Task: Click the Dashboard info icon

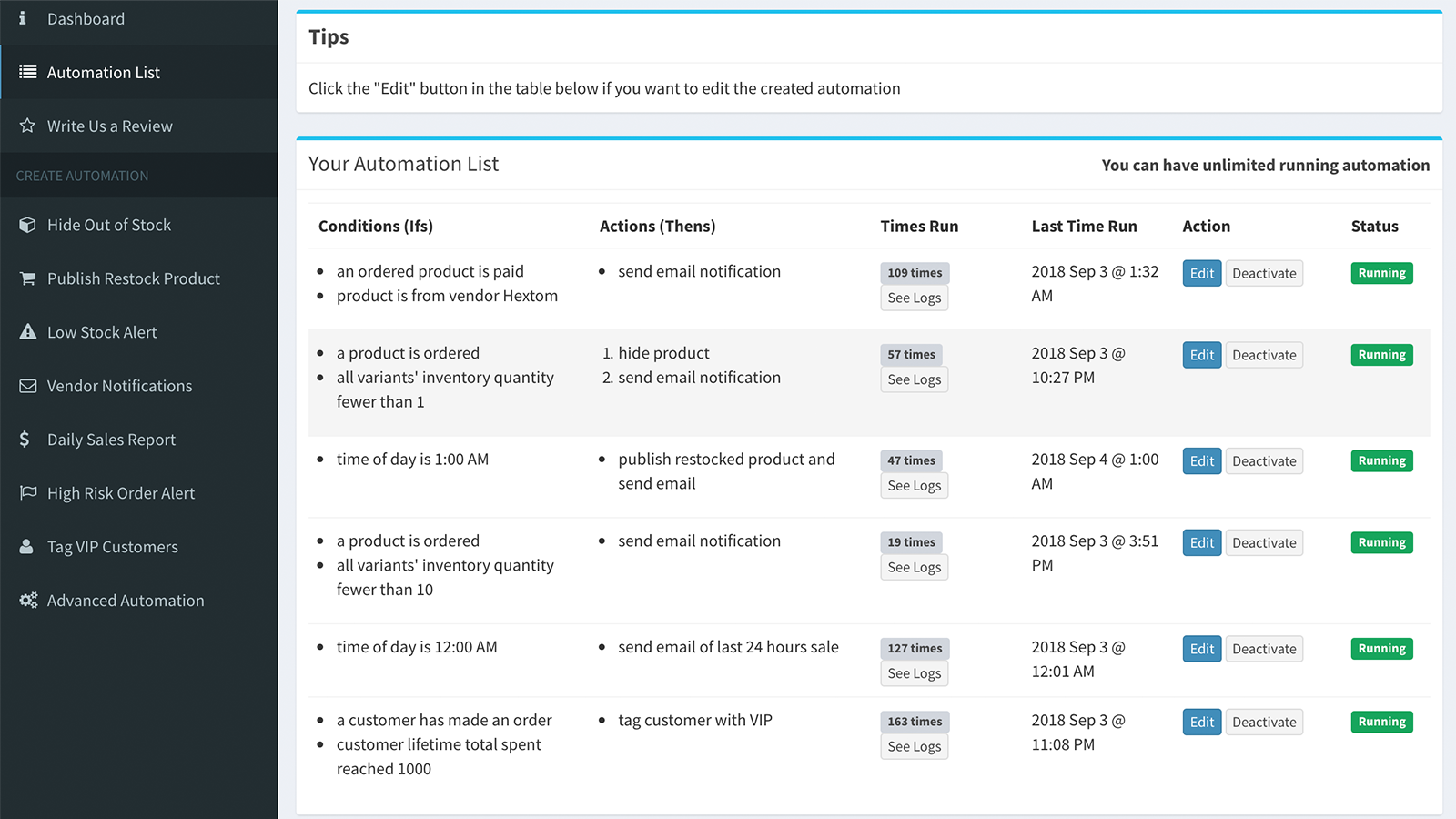Action: [x=23, y=18]
